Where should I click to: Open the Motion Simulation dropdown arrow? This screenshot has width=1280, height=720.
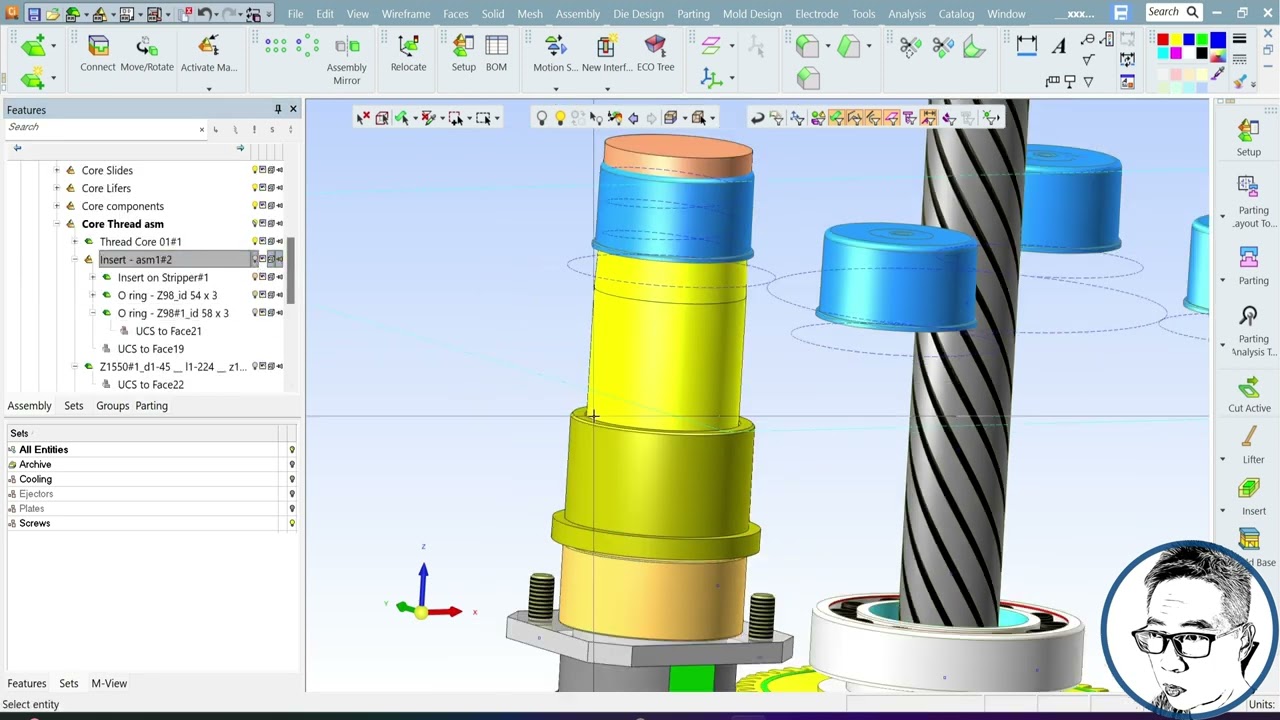pos(556,88)
